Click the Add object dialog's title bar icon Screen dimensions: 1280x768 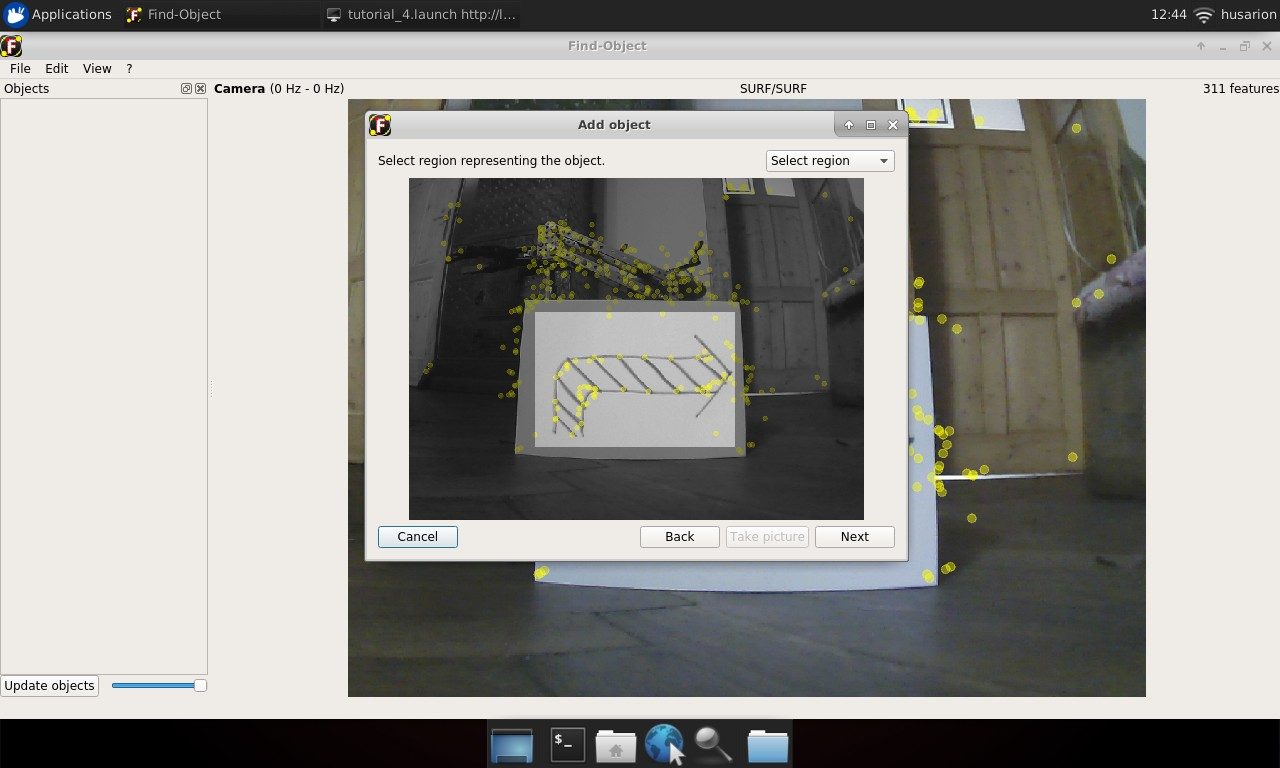pyautogui.click(x=380, y=125)
